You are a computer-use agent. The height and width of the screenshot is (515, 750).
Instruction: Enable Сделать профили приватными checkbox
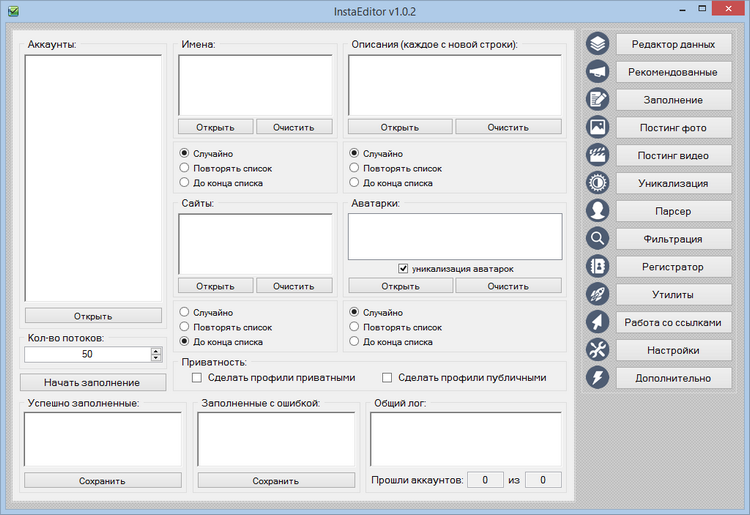click(x=197, y=378)
